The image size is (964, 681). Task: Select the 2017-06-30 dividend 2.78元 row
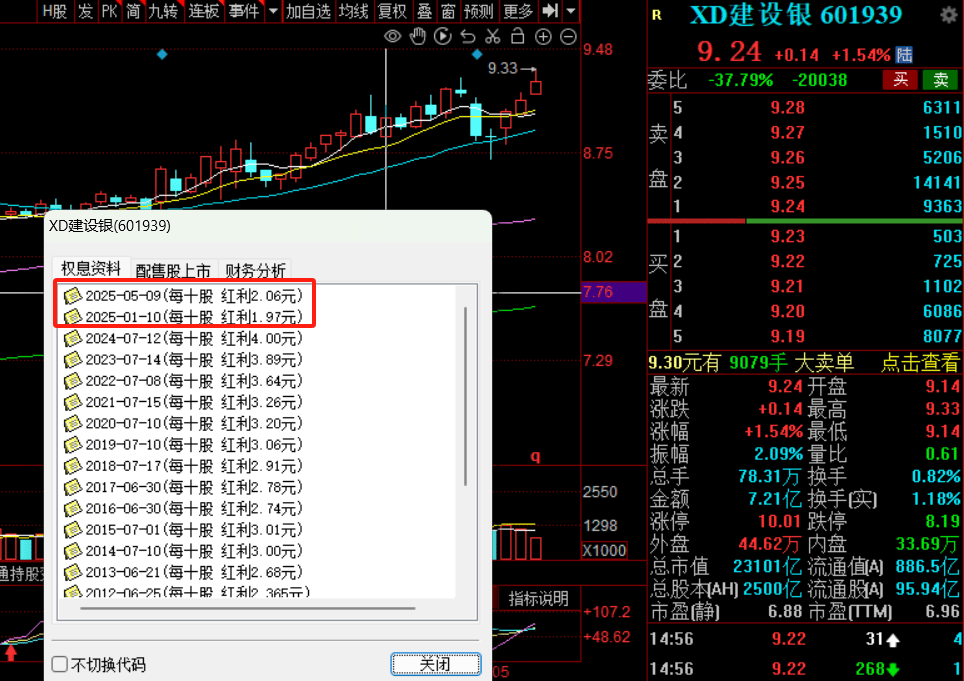(184, 487)
